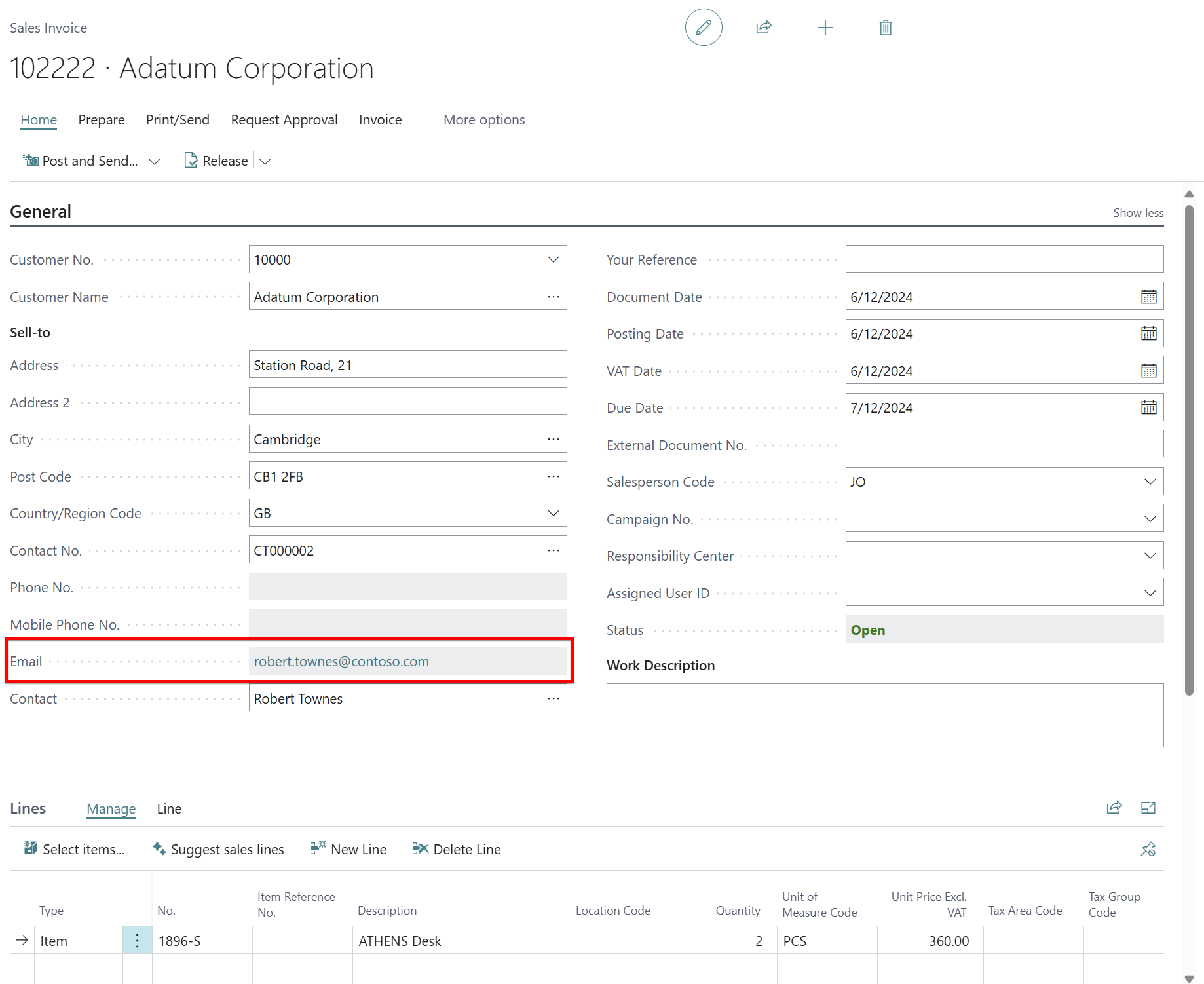
Task: Click the 1896-S item number cell
Action: (x=202, y=941)
